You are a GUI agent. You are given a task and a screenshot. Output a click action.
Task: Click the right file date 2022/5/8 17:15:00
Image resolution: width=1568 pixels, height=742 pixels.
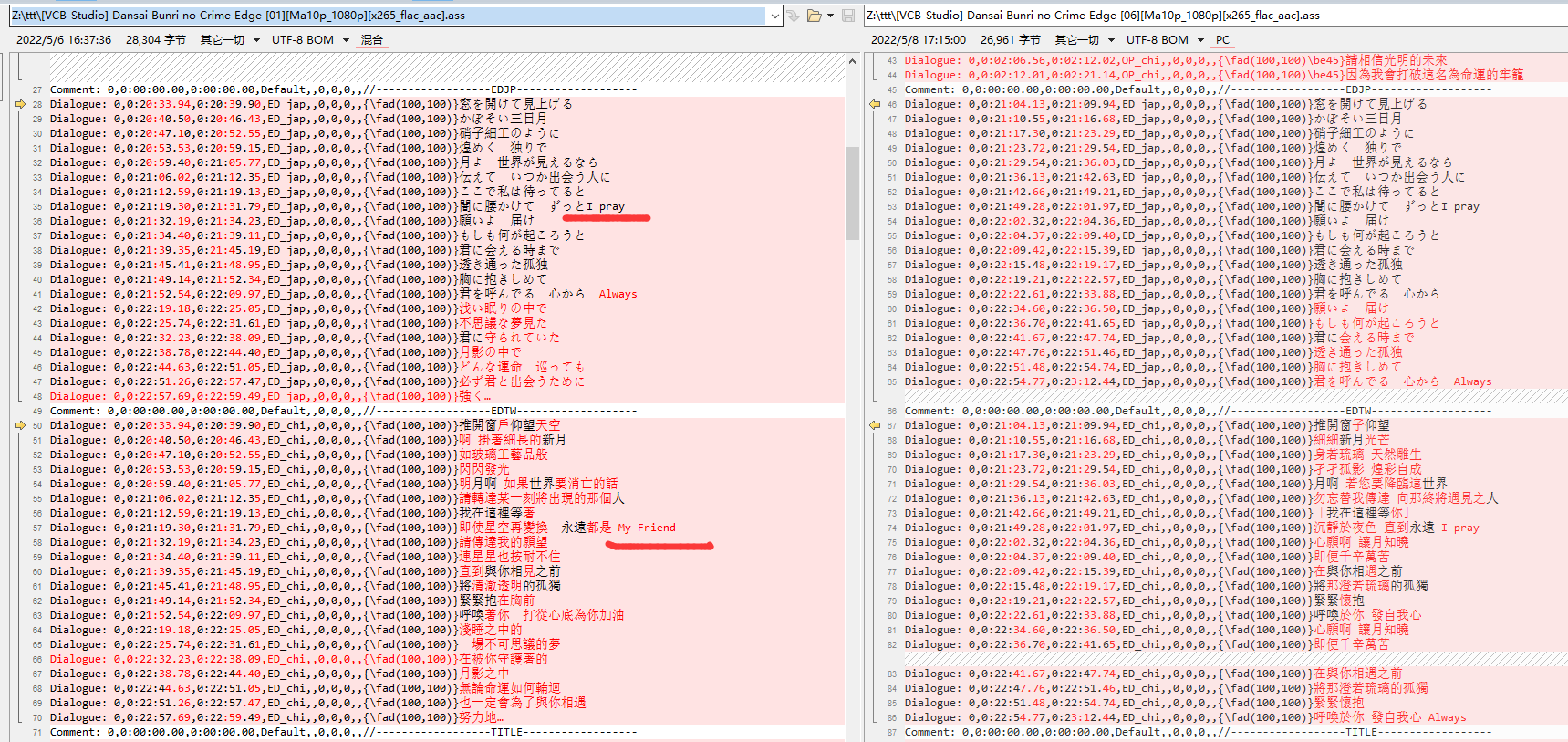coord(919,40)
